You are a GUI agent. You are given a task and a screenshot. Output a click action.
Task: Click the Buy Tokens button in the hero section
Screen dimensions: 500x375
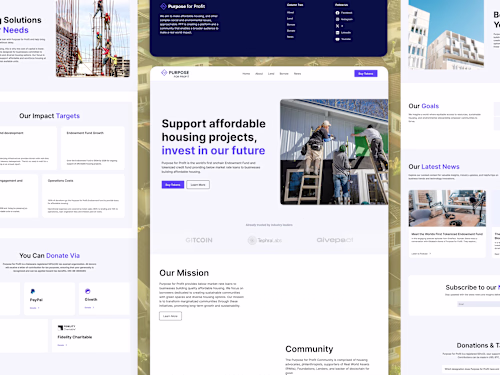click(x=173, y=185)
